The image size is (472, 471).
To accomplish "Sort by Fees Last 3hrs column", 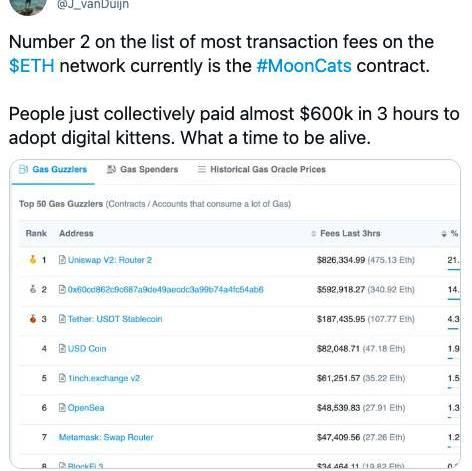I will 346,233.
